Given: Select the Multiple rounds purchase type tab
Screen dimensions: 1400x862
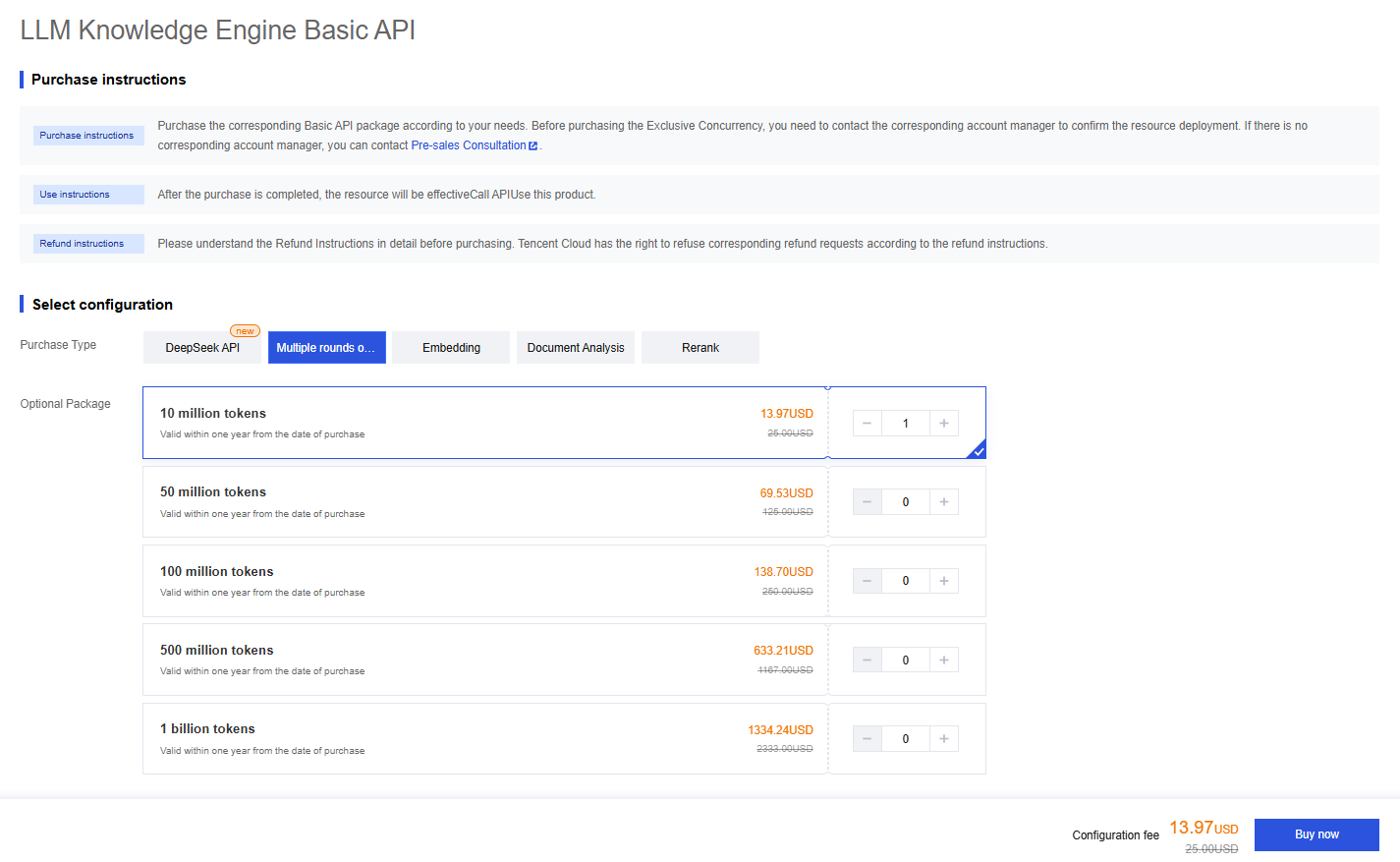Looking at the screenshot, I should tap(326, 348).
